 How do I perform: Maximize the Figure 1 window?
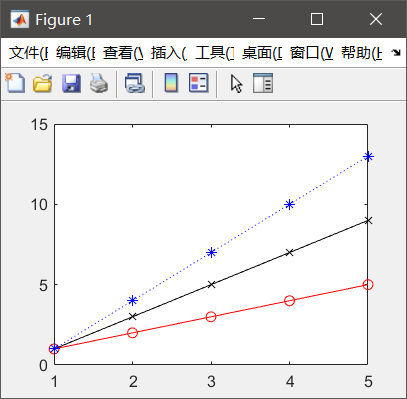(x=317, y=19)
